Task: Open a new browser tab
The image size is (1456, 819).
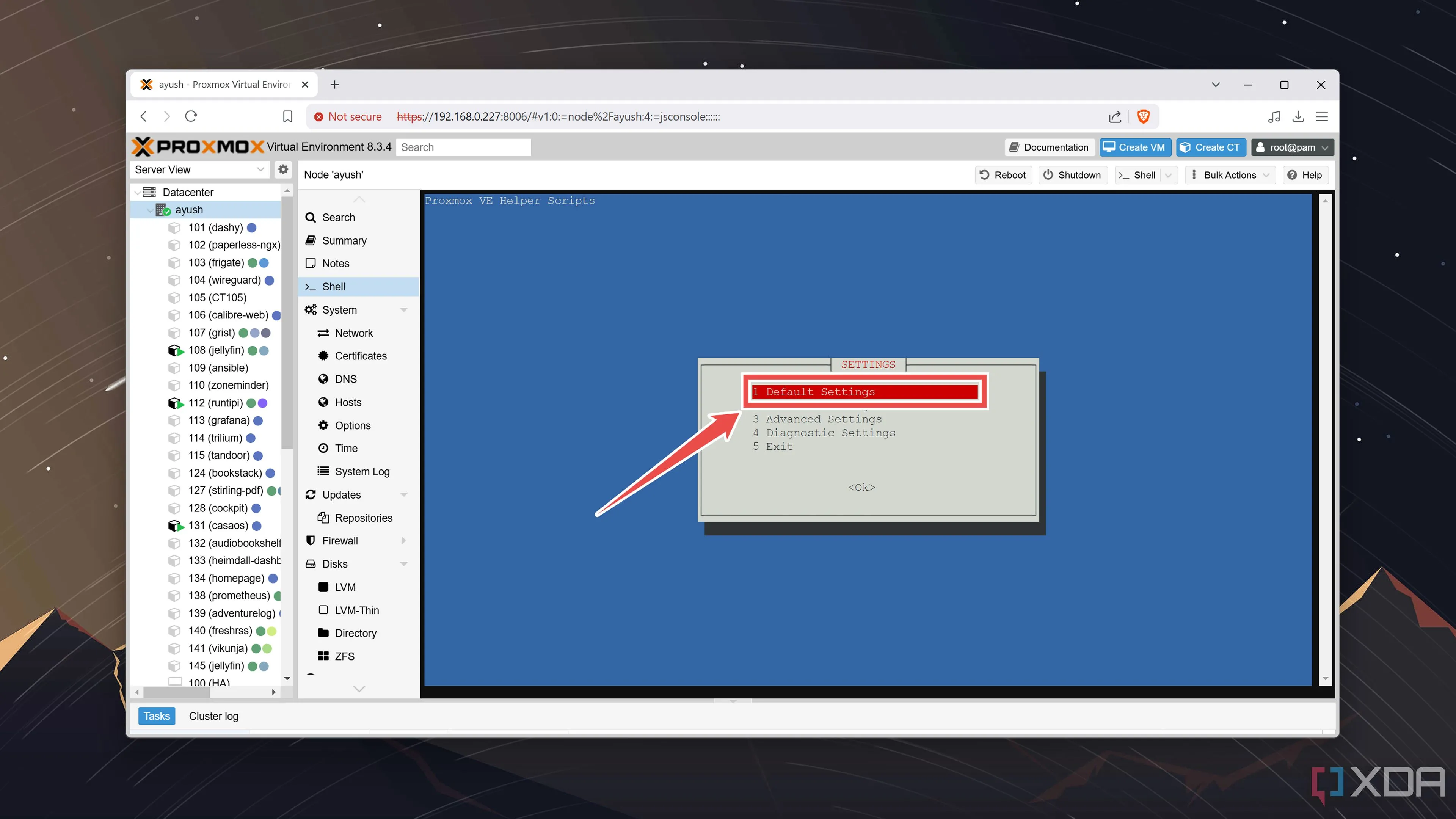Action: coord(334,85)
